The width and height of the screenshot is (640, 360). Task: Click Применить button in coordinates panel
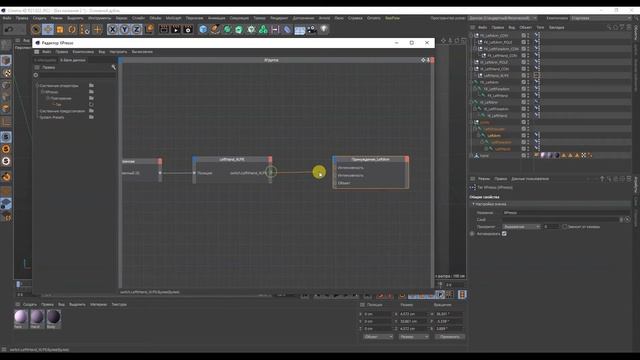449,337
